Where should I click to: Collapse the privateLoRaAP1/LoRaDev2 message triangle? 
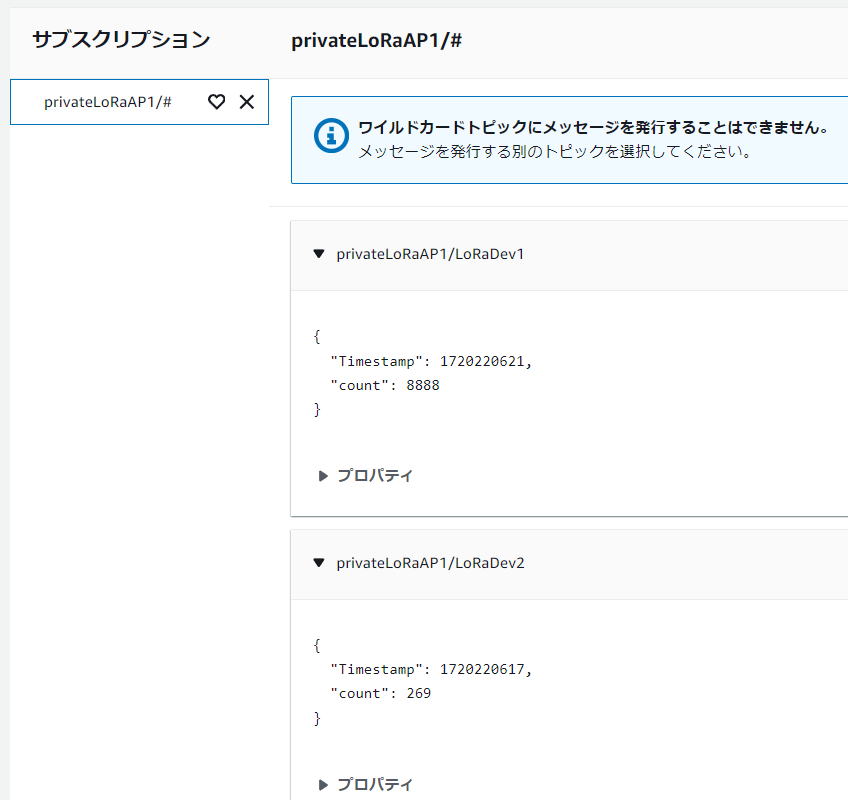(319, 563)
